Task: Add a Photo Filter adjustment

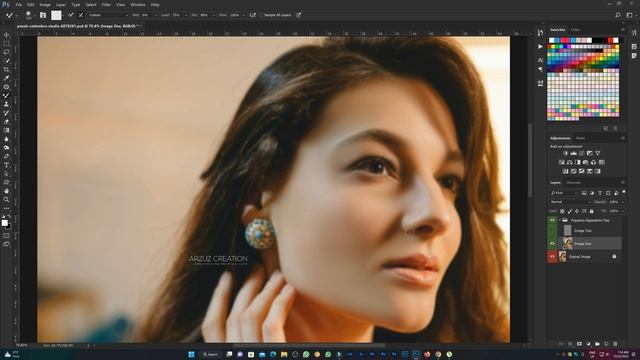Action: click(x=585, y=162)
